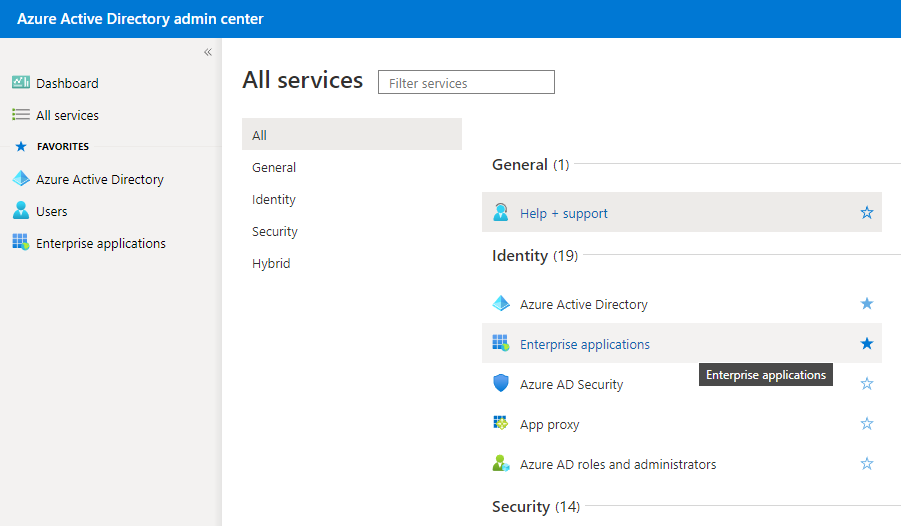Click the FAVORITES label in sidebar

63,147
